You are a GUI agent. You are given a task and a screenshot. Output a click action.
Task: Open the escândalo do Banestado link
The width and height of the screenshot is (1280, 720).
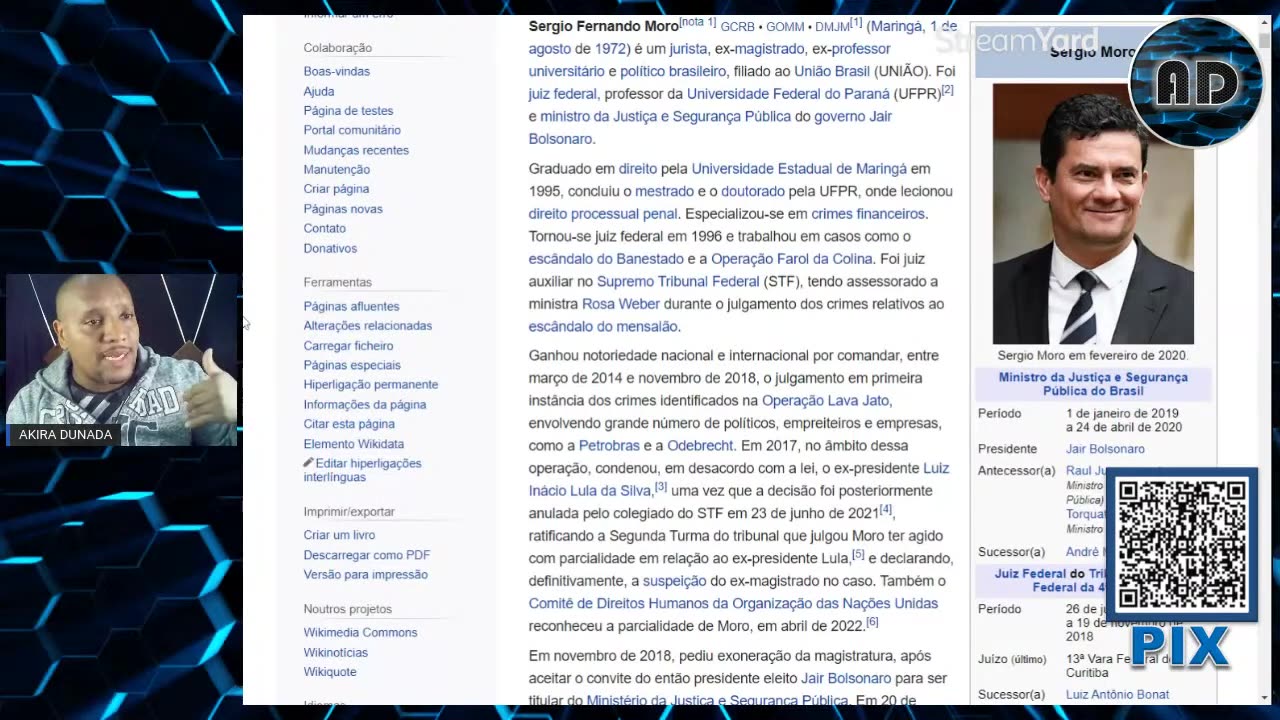click(x=606, y=259)
